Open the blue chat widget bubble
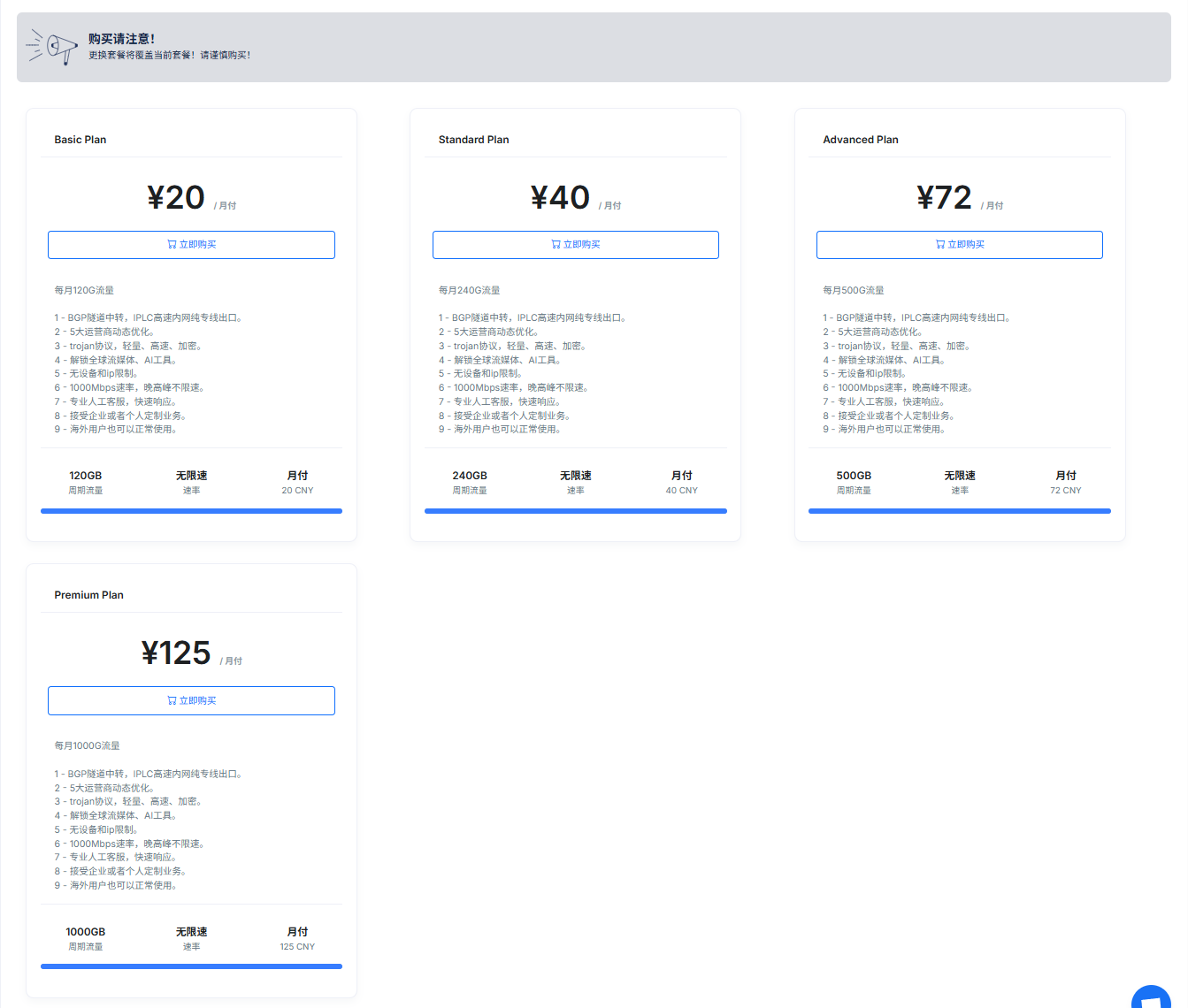The width and height of the screenshot is (1188, 1008). tap(1152, 999)
